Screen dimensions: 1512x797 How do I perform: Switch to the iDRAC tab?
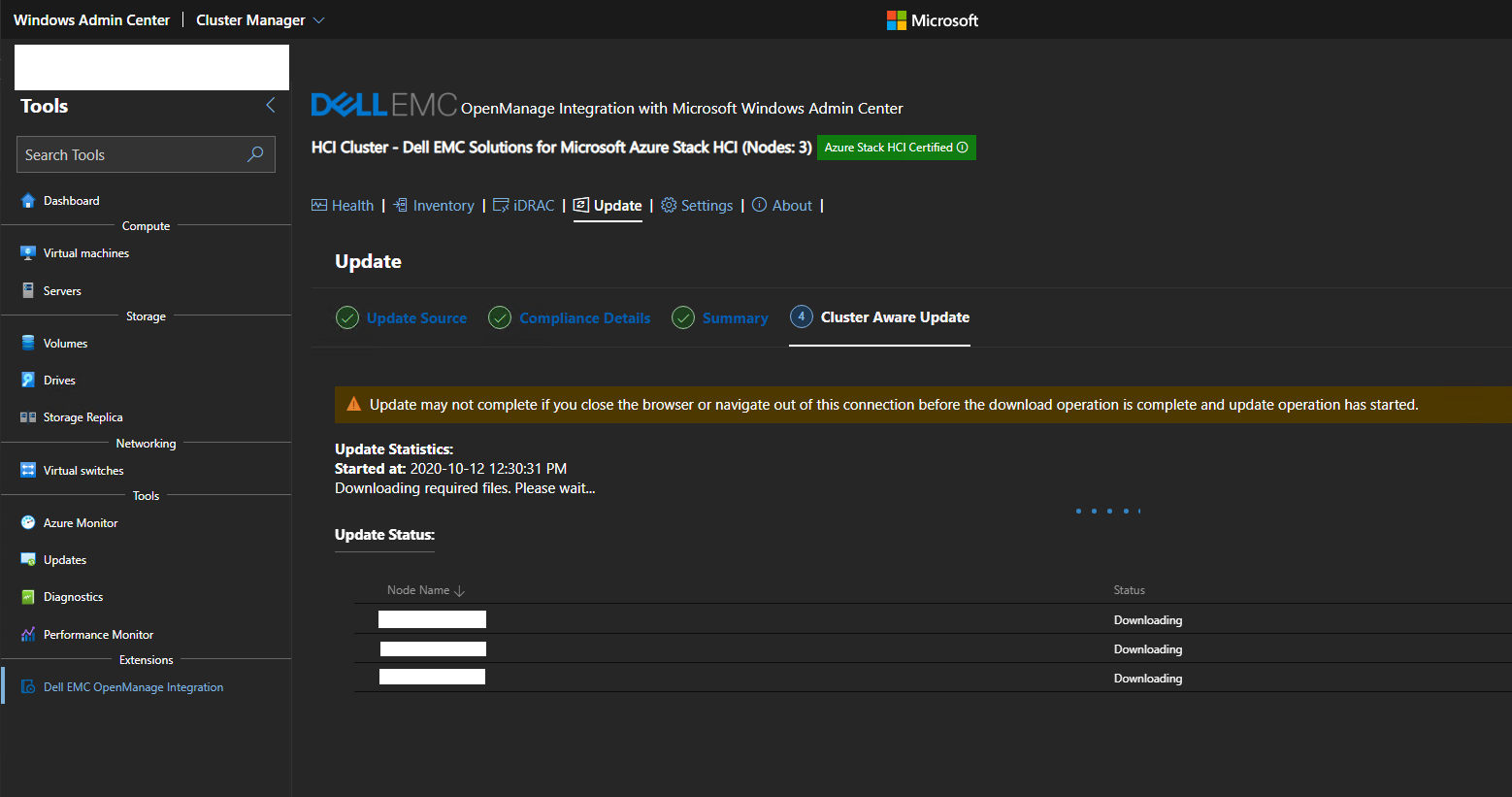coord(524,206)
